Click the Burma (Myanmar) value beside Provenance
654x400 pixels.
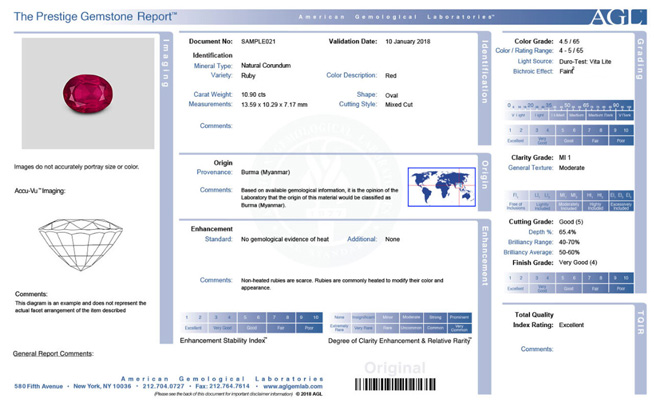coord(265,172)
